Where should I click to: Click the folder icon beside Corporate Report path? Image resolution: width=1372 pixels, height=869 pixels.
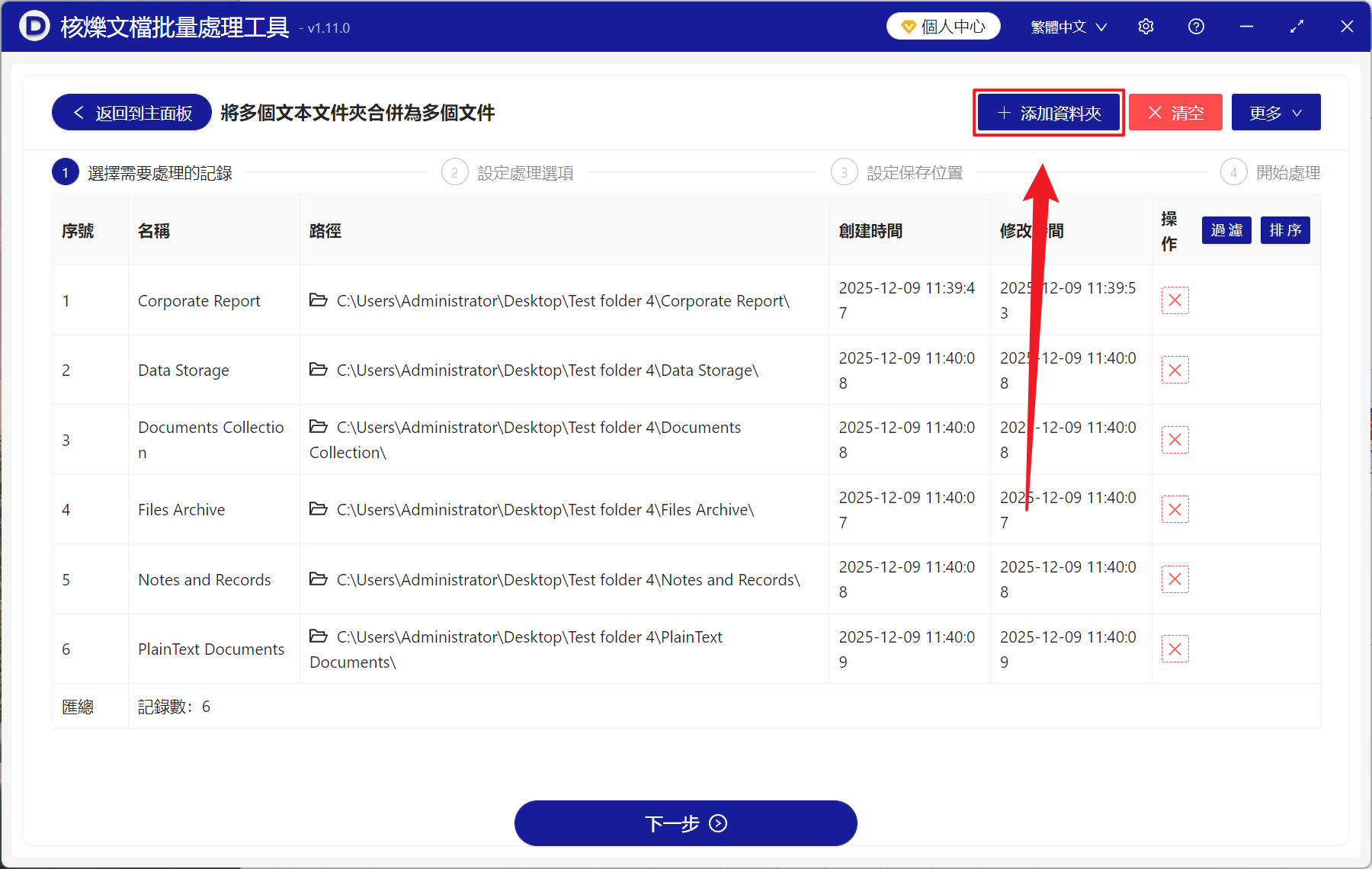(x=318, y=300)
